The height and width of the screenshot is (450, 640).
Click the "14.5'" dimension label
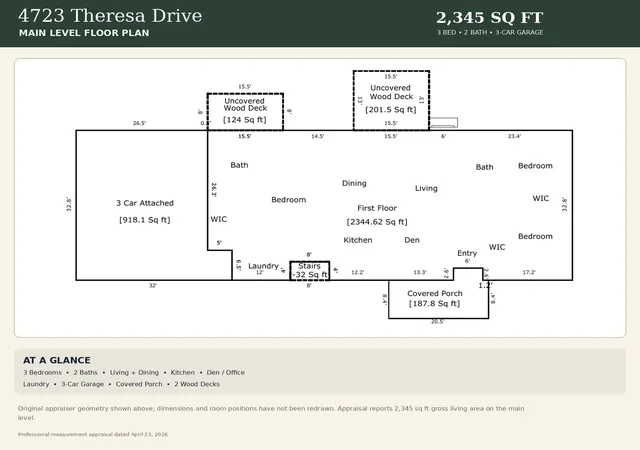(318, 136)
